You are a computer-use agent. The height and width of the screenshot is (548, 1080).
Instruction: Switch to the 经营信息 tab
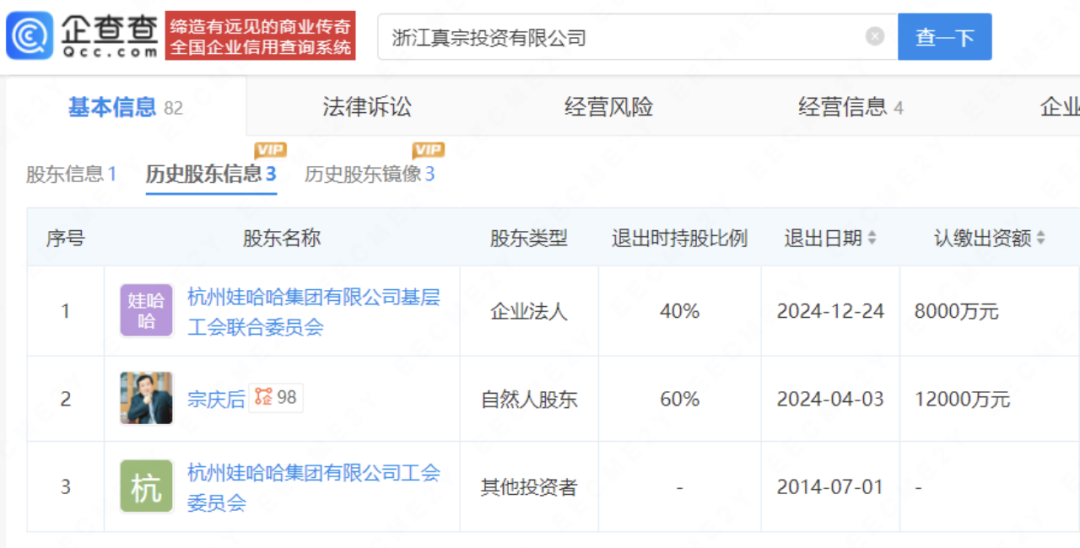[851, 107]
